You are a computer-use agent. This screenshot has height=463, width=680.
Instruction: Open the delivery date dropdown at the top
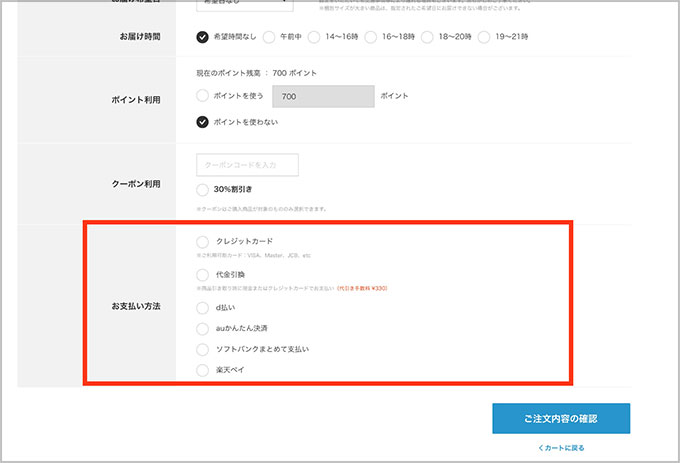coord(248,4)
